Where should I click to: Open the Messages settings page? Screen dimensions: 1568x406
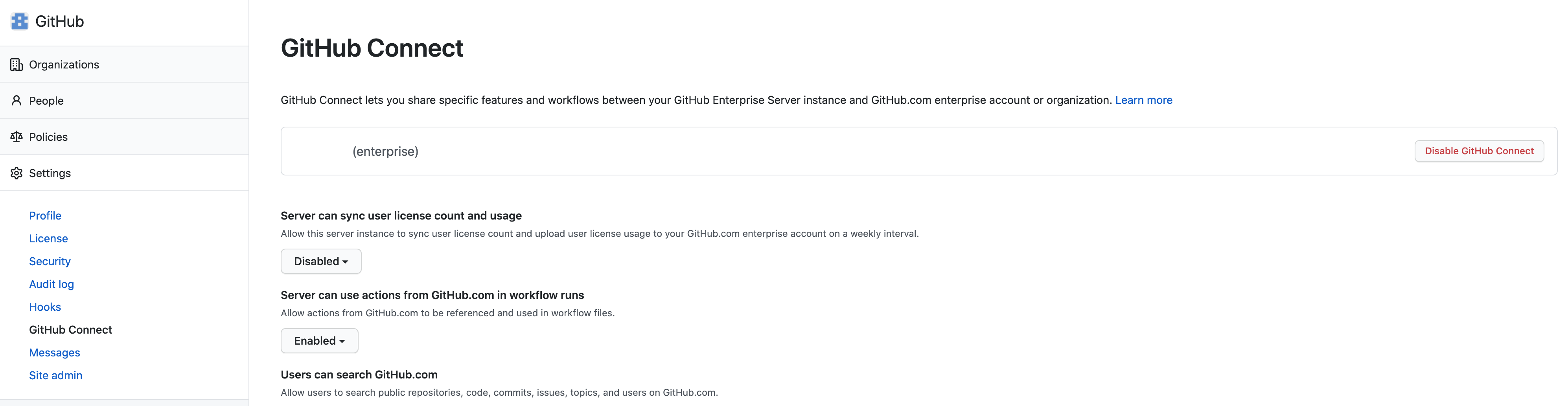[54, 352]
